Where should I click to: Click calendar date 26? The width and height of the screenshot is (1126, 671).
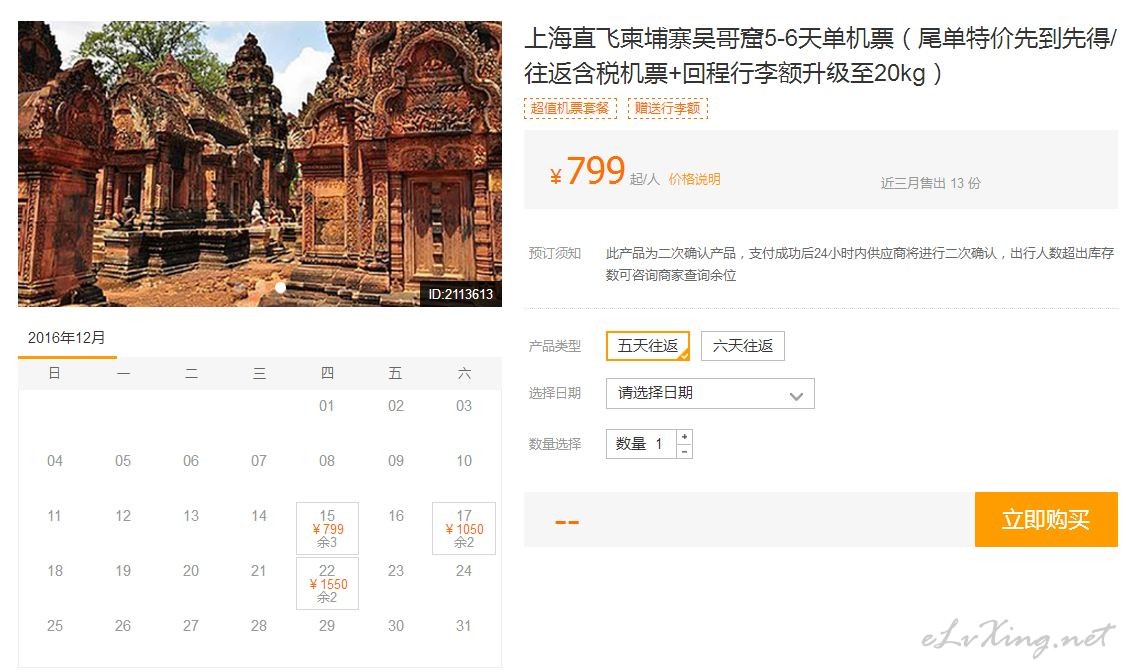click(x=123, y=626)
